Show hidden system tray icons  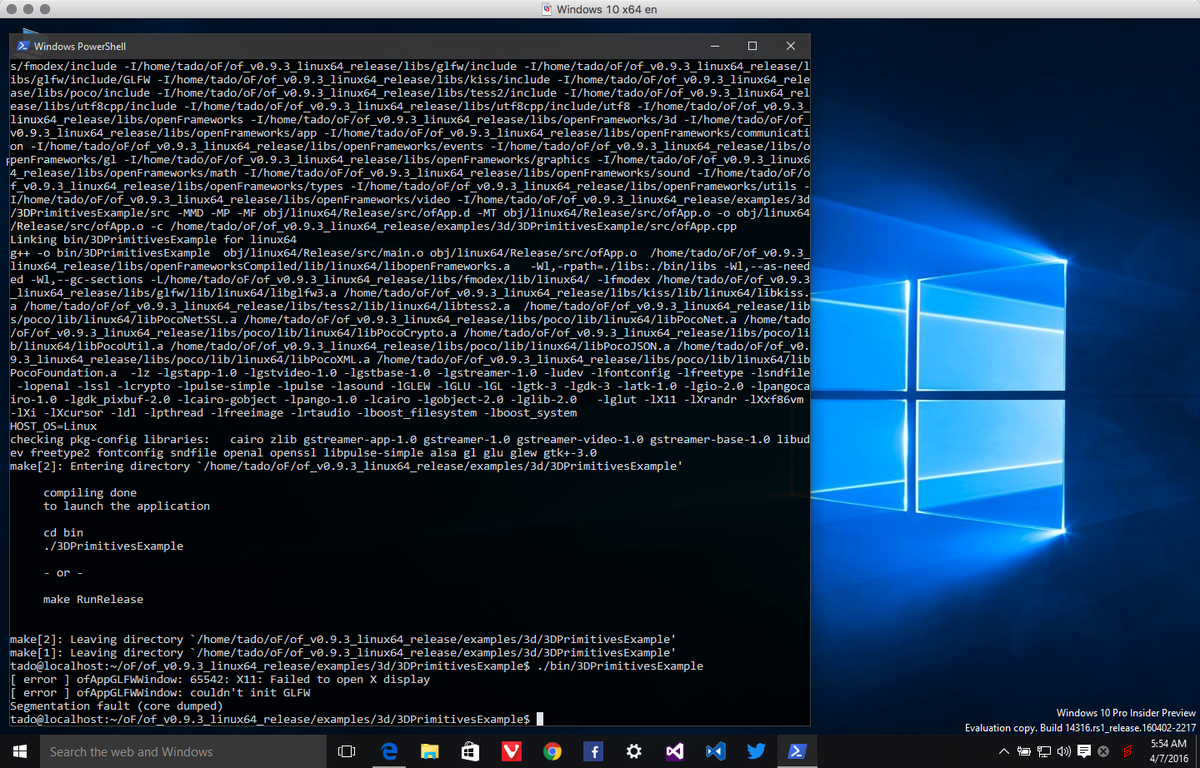(1004, 751)
